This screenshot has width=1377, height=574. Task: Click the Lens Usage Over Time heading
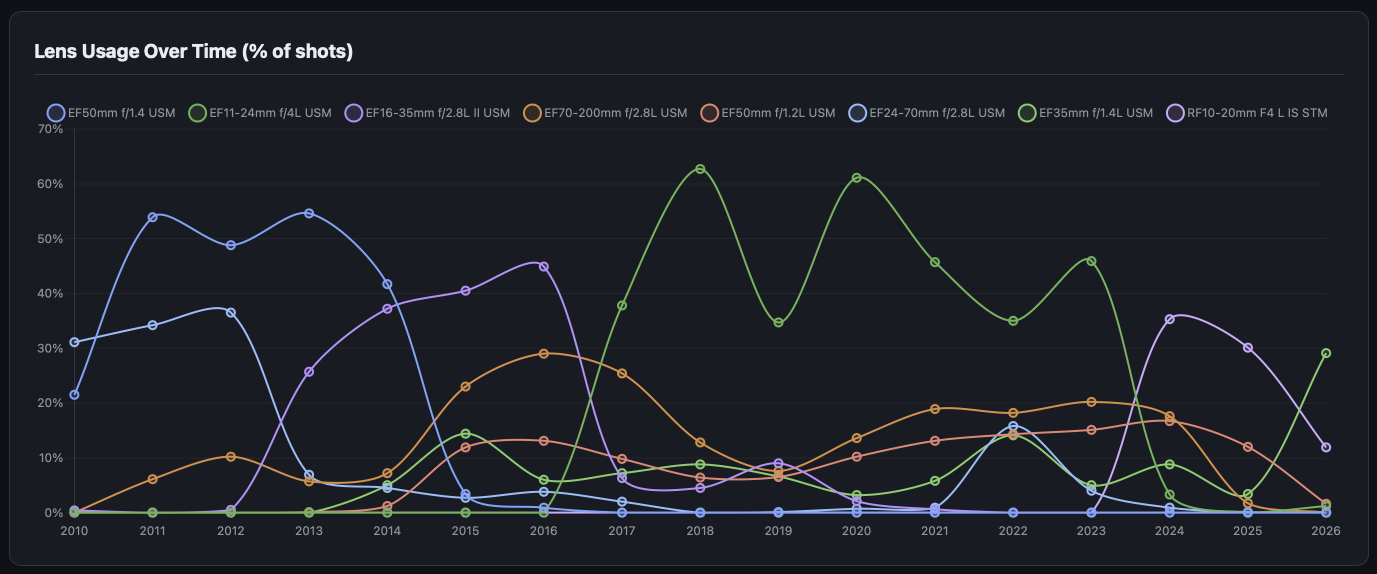[193, 51]
